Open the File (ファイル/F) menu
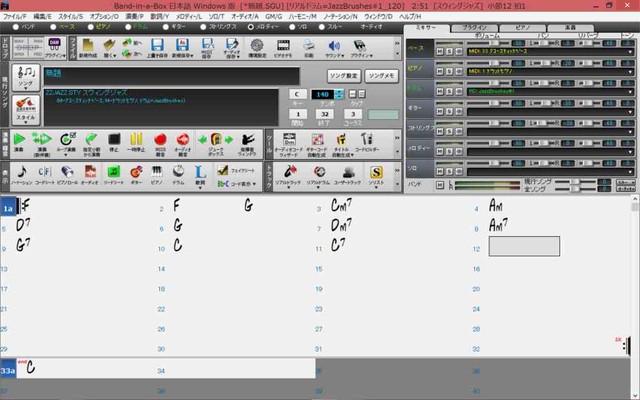This screenshot has height=400, width=640. pyautogui.click(x=15, y=17)
